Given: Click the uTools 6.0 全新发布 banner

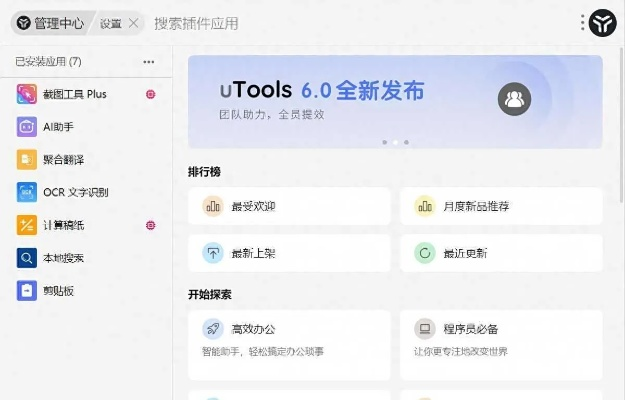Looking at the screenshot, I should [395, 102].
